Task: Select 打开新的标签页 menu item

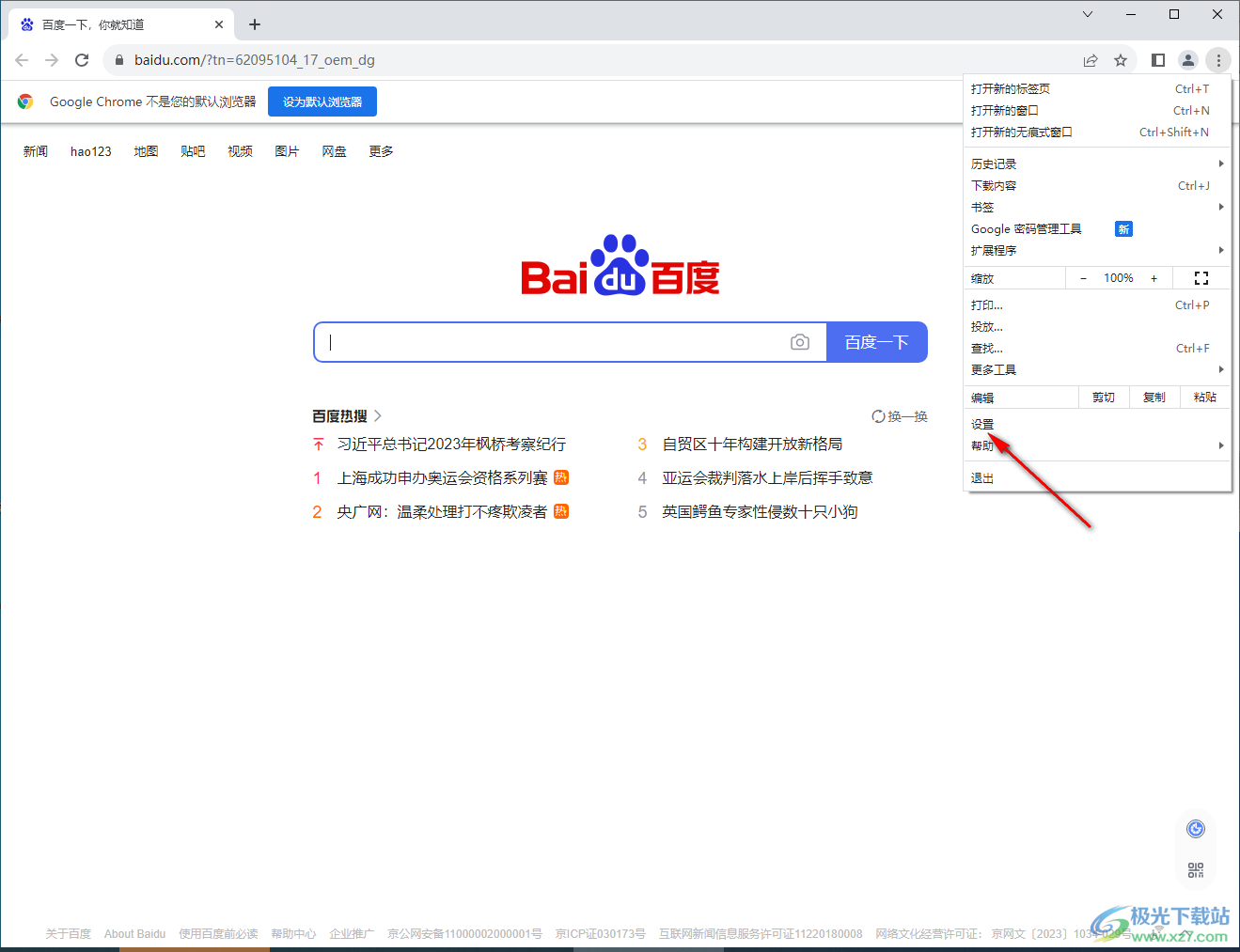Action: tap(1097, 88)
